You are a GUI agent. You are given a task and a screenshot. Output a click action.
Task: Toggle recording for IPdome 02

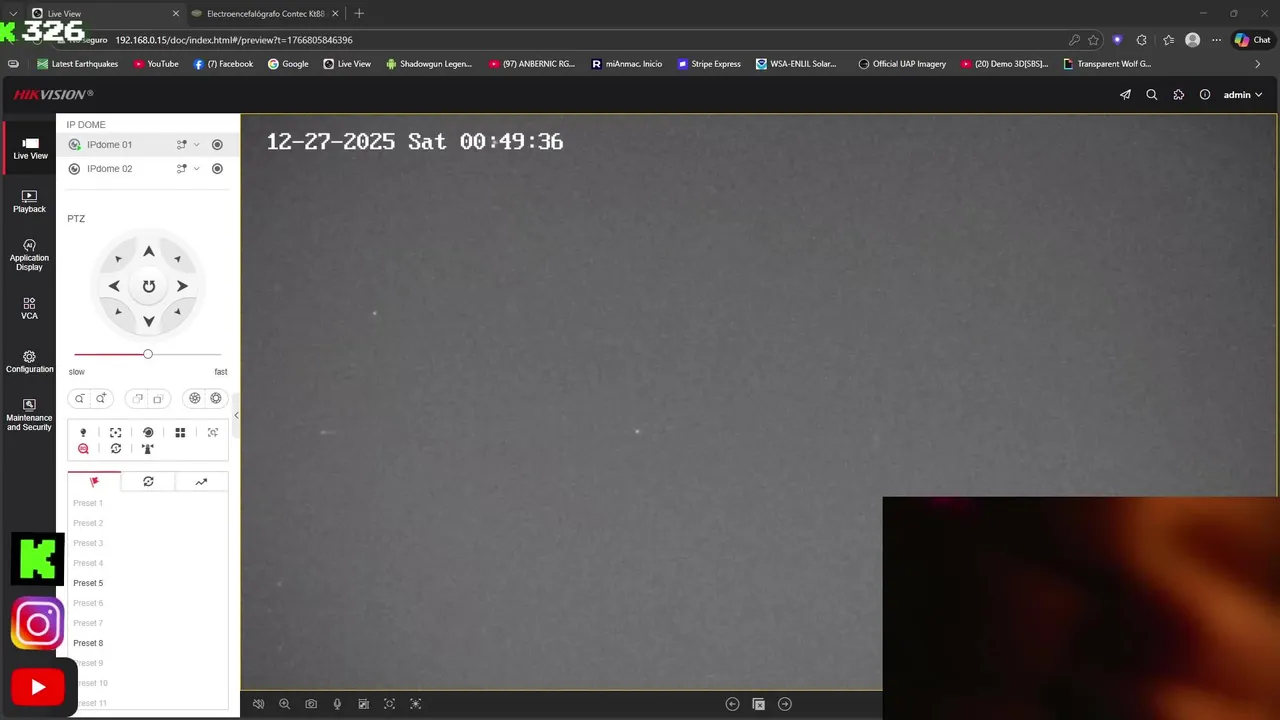click(x=217, y=169)
